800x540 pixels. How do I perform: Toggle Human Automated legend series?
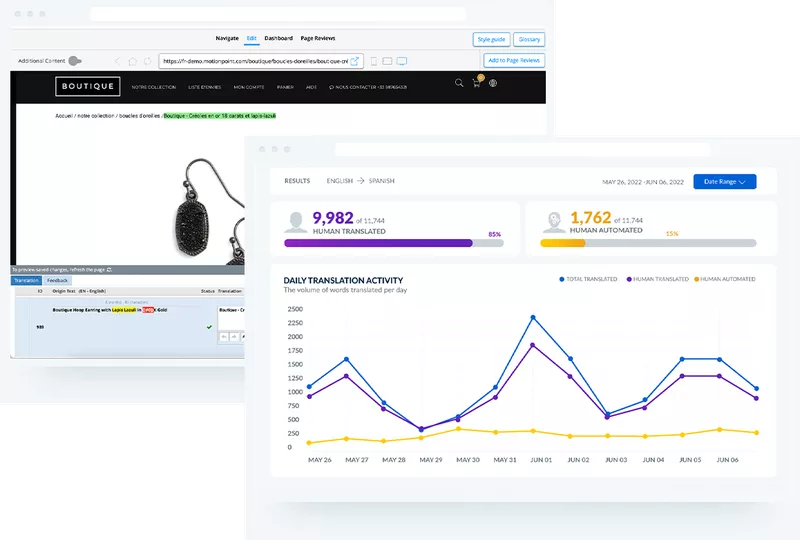coord(725,279)
